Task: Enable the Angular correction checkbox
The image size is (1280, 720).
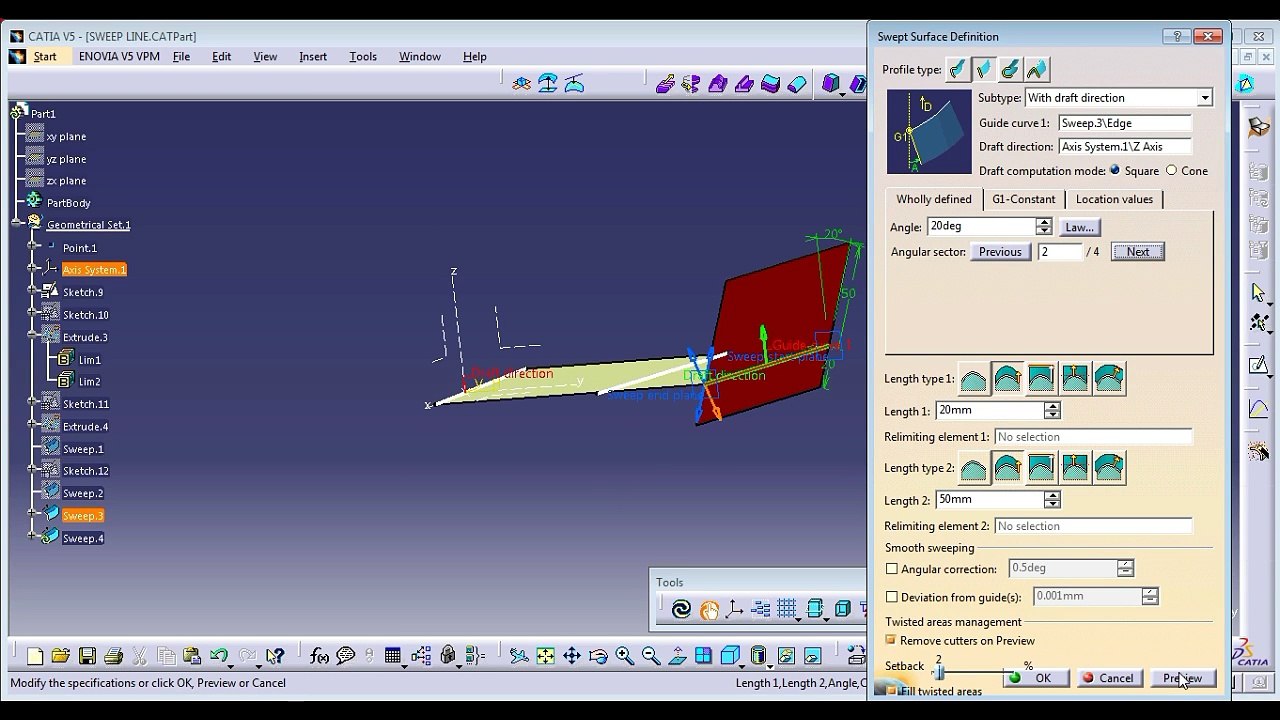Action: pos(892,569)
